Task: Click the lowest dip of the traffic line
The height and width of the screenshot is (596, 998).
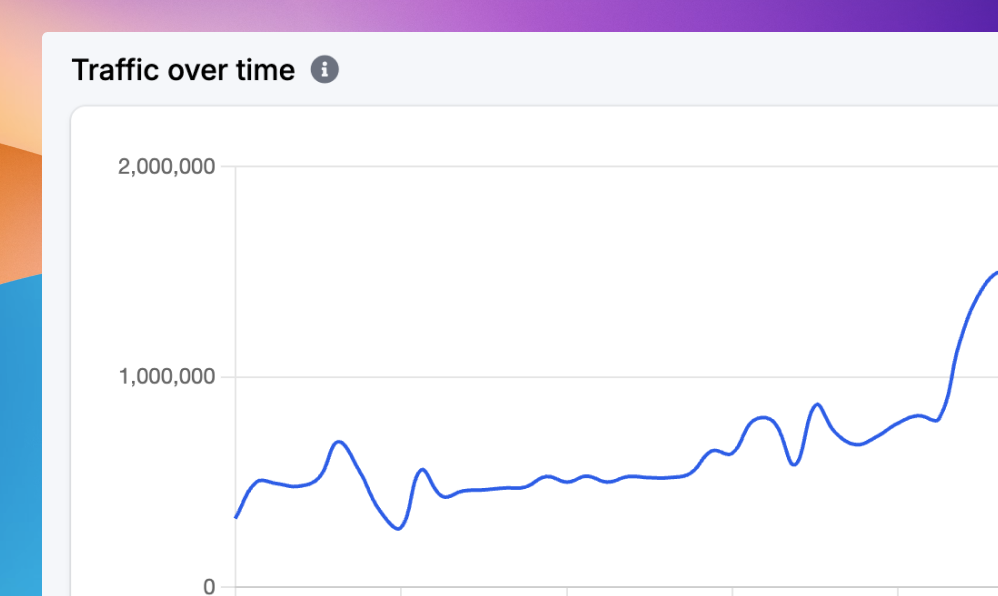Action: tap(398, 528)
